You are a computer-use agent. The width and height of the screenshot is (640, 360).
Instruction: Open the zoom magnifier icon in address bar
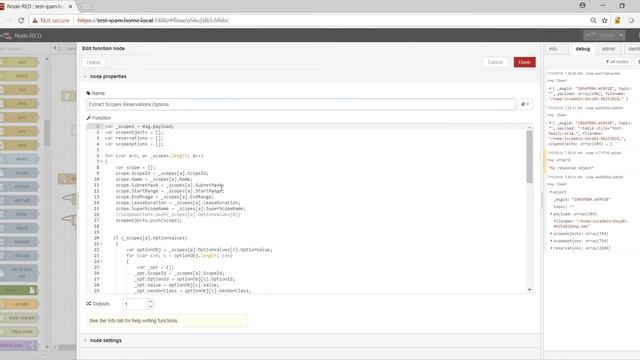pos(593,20)
